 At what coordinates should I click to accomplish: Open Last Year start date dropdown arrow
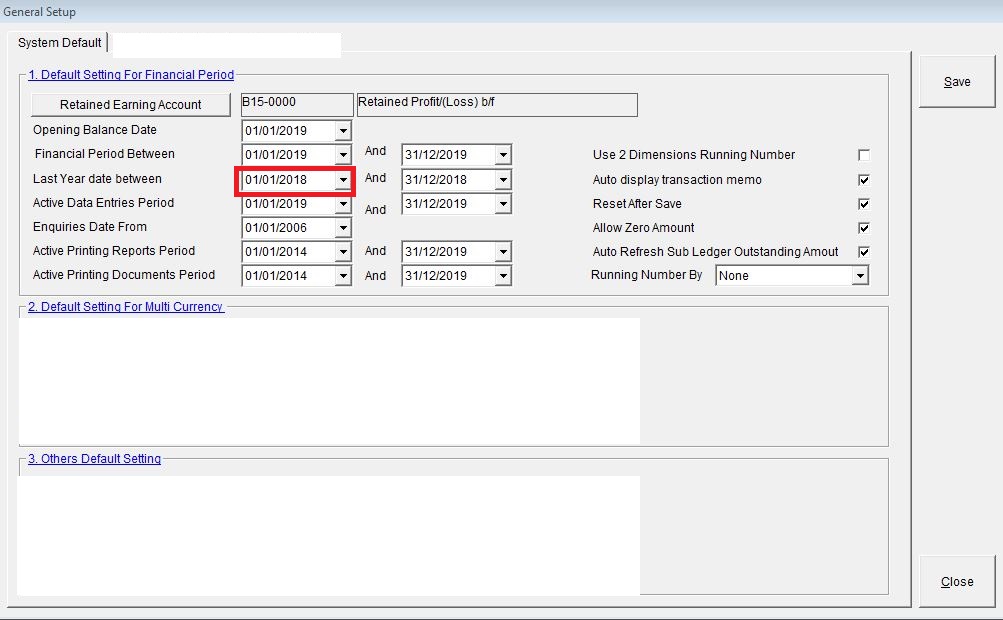coord(343,180)
